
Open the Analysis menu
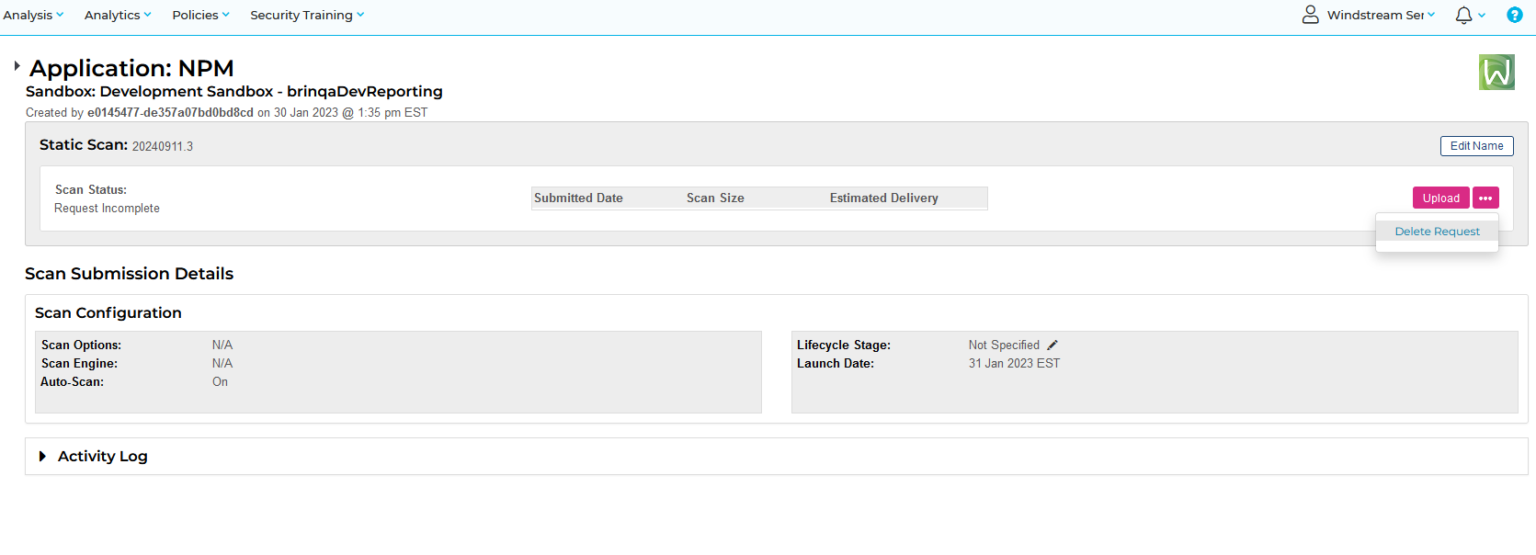coord(33,15)
